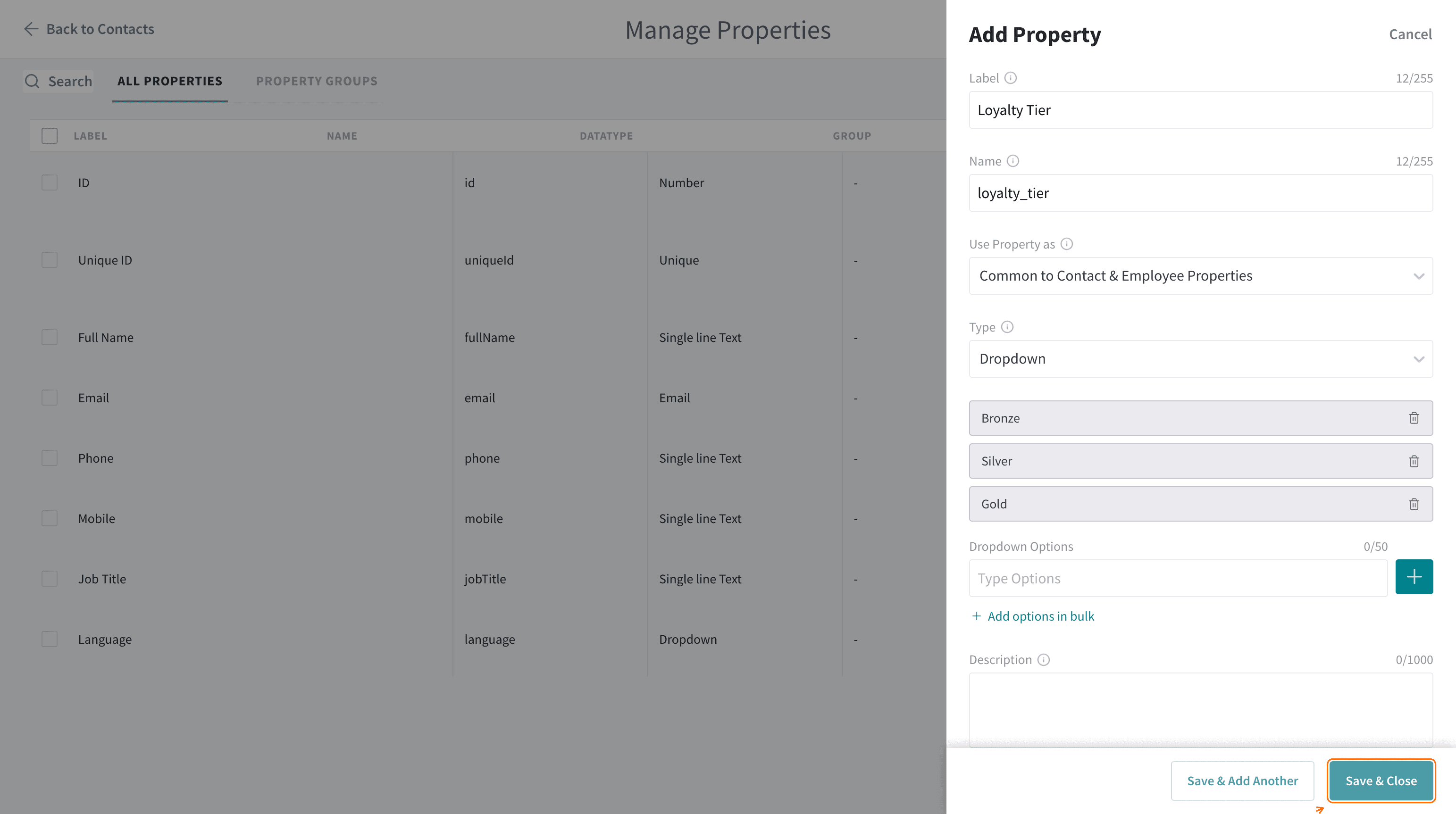Select the Unique ID row checkbox
Screen dimensions: 1456x814
click(x=50, y=260)
